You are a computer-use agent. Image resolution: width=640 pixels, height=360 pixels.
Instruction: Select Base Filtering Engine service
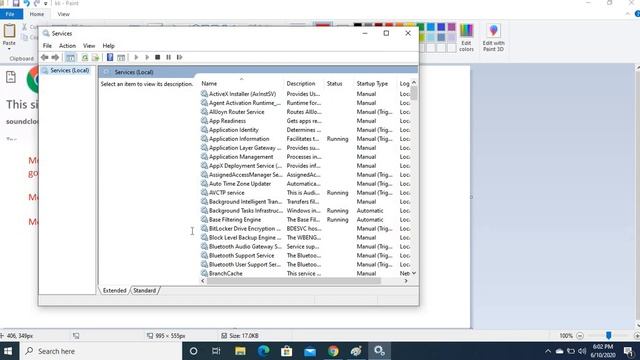point(235,220)
